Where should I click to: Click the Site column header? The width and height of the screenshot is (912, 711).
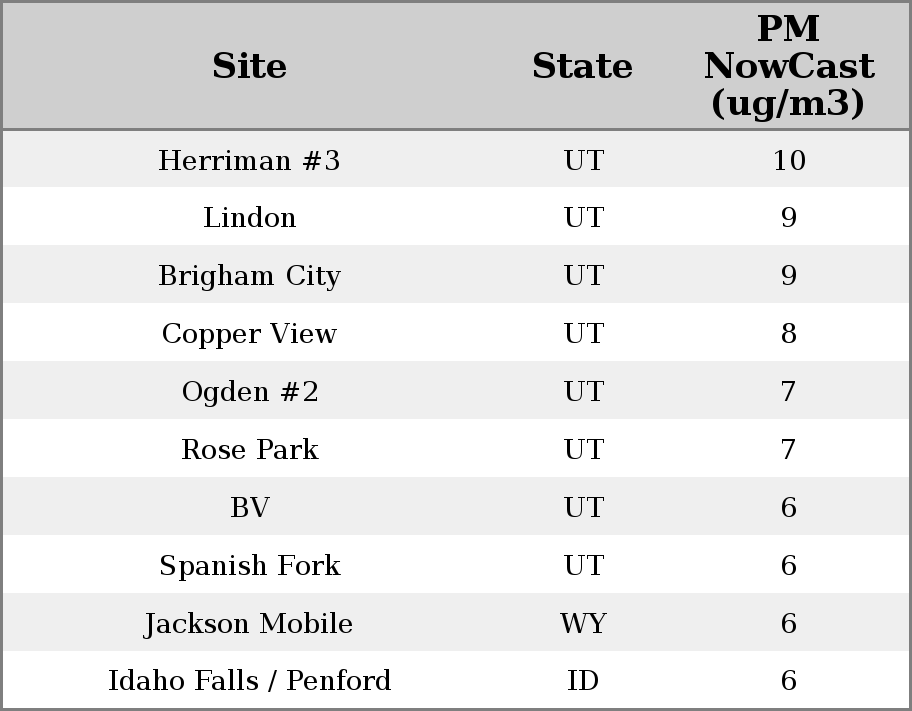point(249,67)
